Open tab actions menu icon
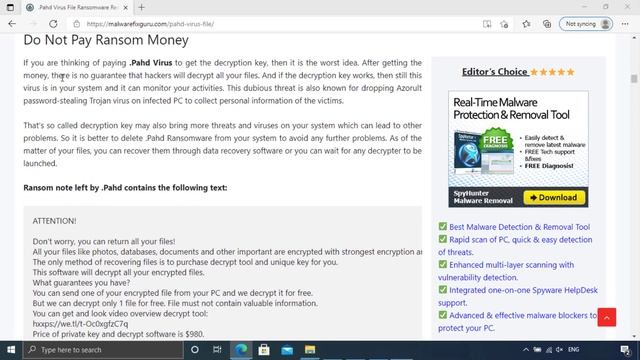Image resolution: width=640 pixels, height=360 pixels. pyautogui.click(x=10, y=7)
